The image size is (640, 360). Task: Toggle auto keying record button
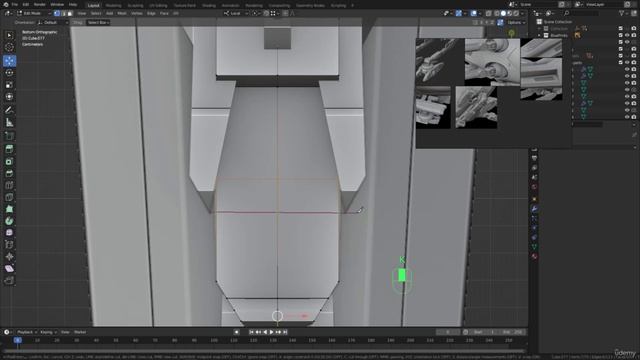(236, 332)
